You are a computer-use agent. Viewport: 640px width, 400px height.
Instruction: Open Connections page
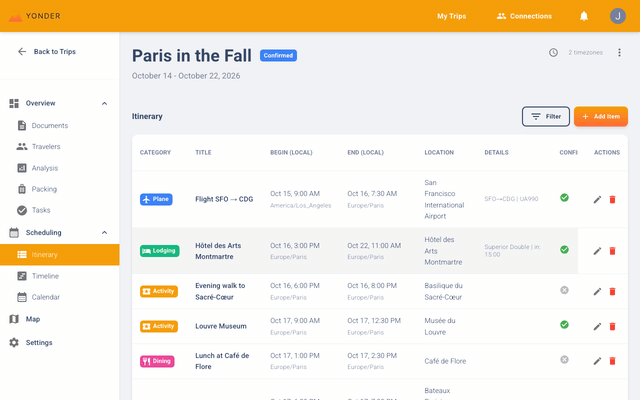click(524, 16)
